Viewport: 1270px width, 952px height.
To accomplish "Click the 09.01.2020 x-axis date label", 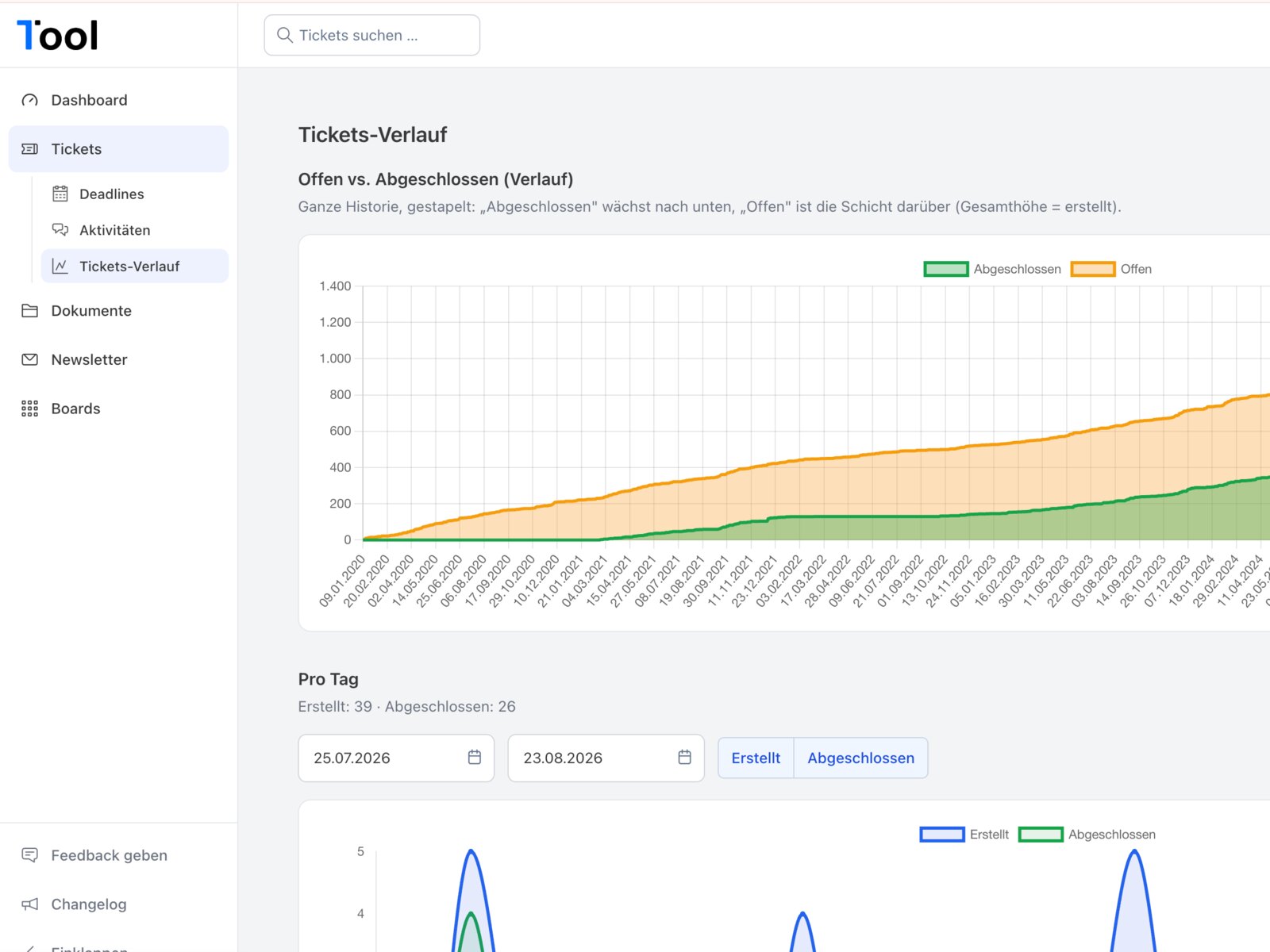I will [342, 582].
